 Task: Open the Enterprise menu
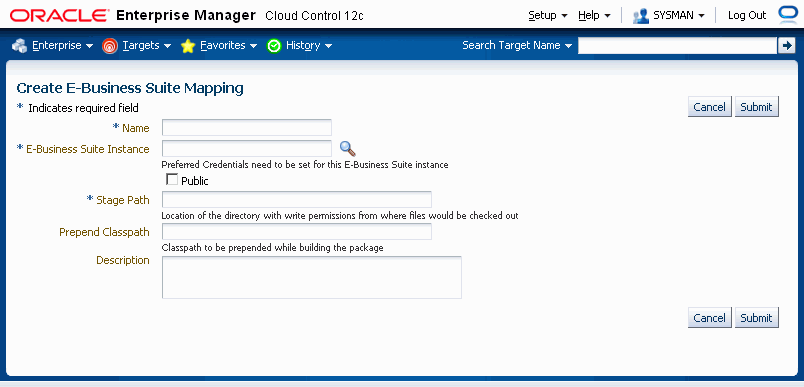pos(63,46)
